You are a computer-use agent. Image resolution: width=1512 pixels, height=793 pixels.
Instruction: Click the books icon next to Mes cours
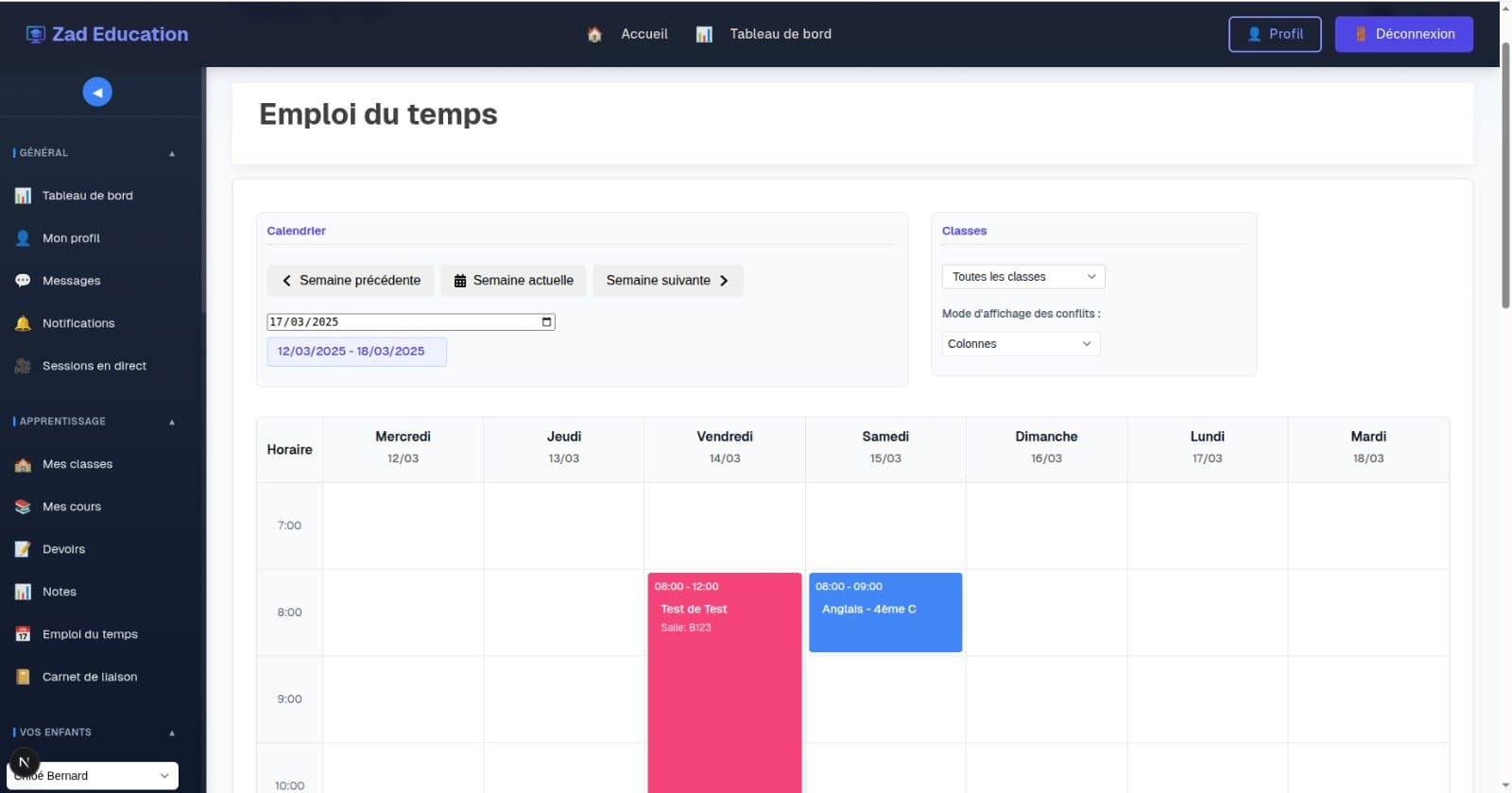(x=23, y=507)
